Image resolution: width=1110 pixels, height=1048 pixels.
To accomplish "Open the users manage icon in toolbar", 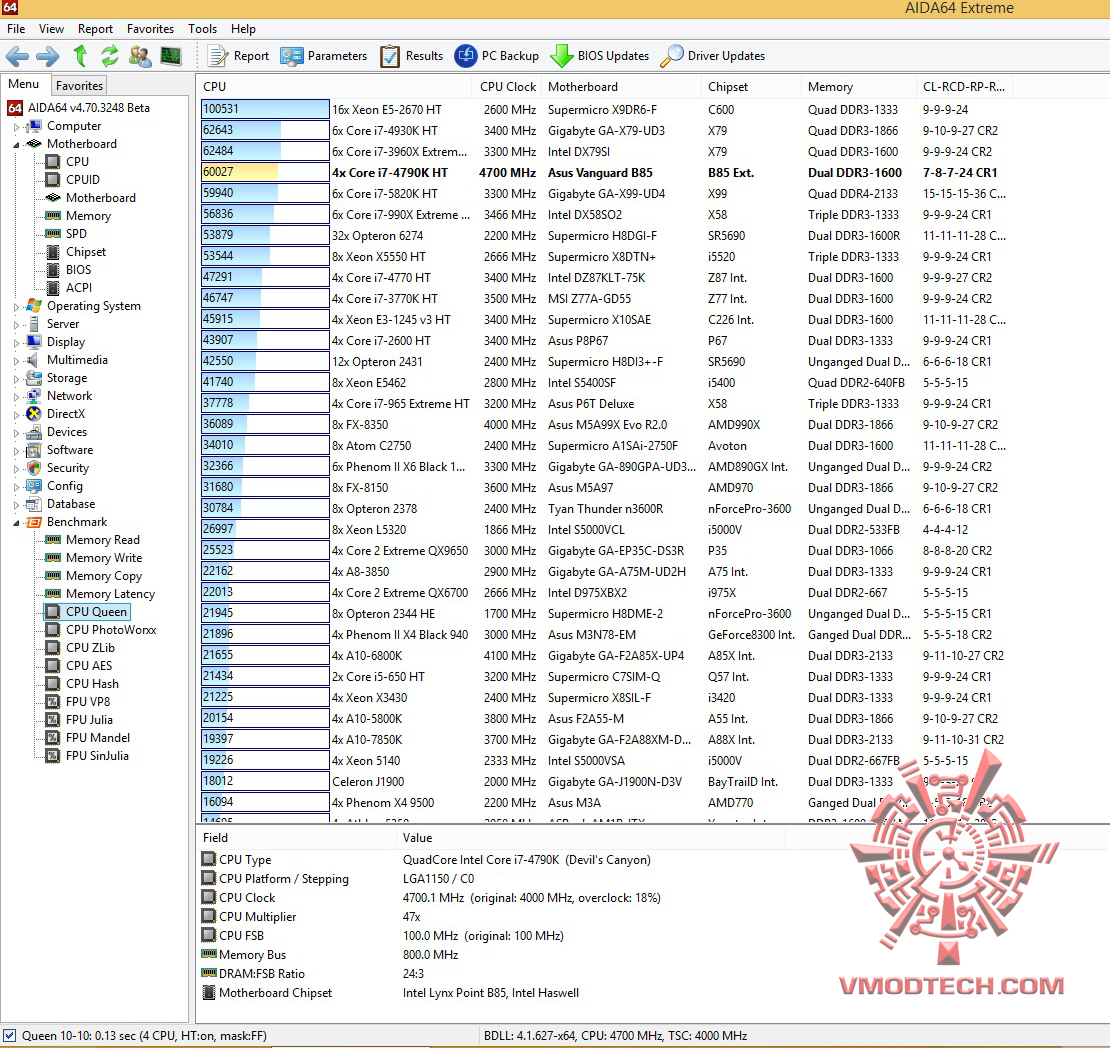I will (x=140, y=56).
